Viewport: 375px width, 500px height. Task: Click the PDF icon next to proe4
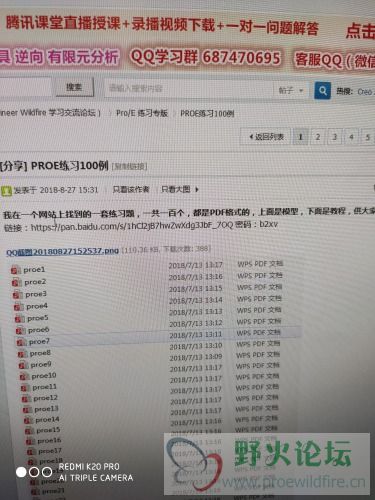pos(19,307)
